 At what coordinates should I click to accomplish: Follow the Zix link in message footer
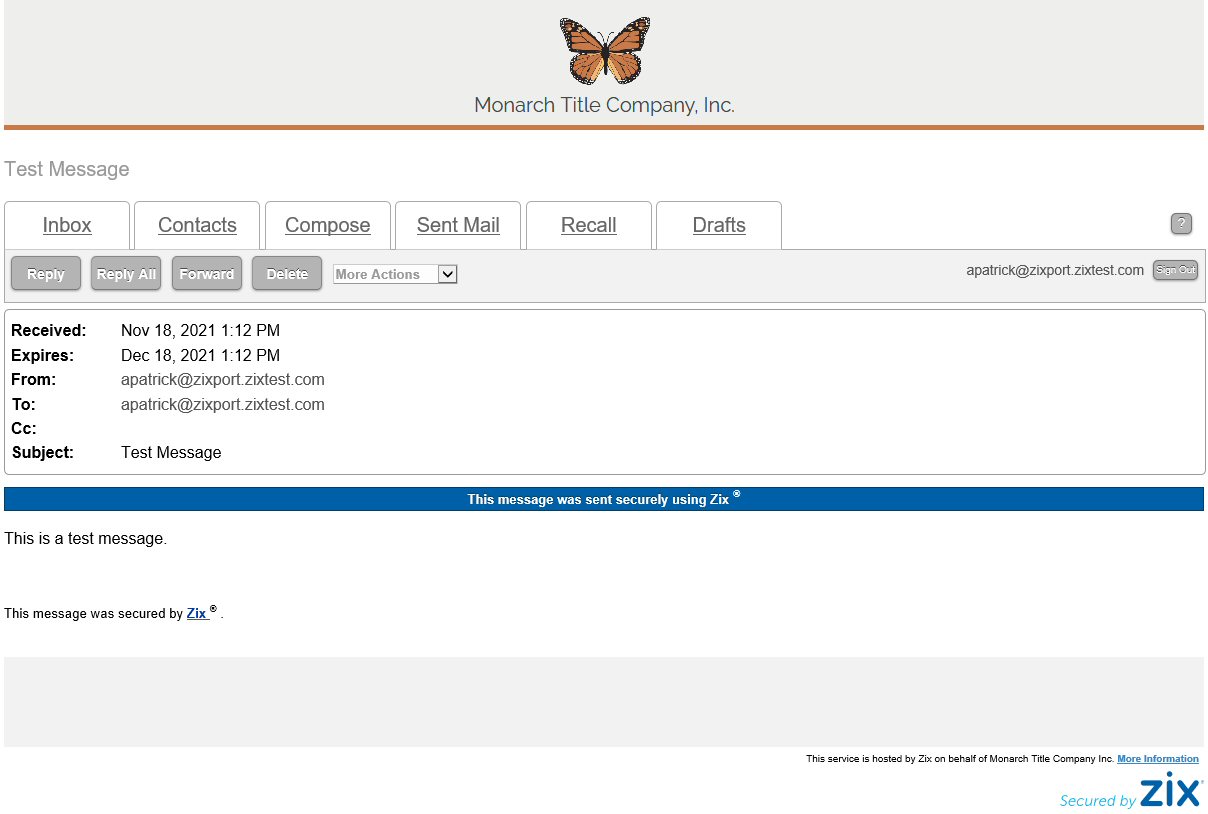(197, 613)
